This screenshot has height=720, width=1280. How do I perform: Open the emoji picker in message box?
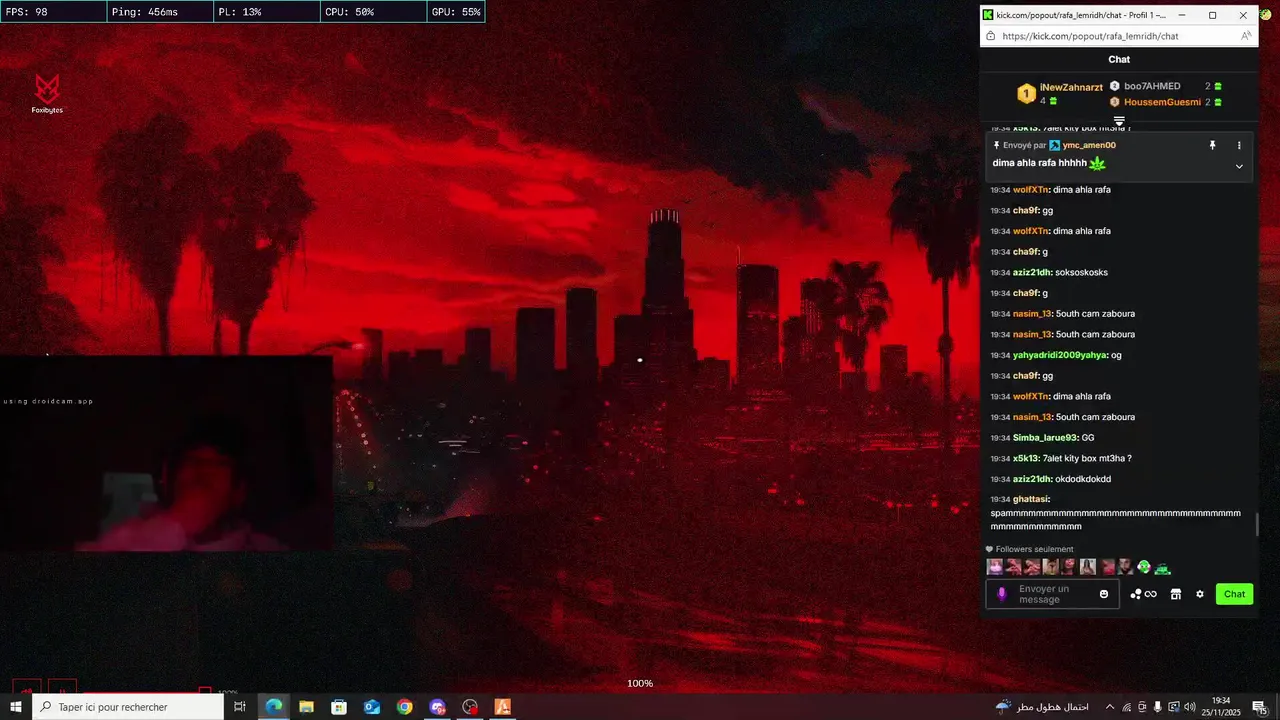coord(1104,594)
